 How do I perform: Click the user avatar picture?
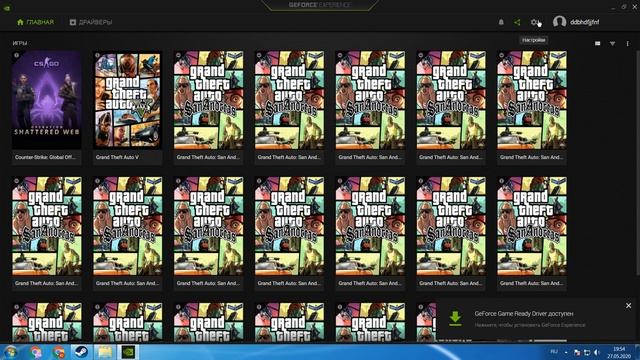(x=559, y=22)
